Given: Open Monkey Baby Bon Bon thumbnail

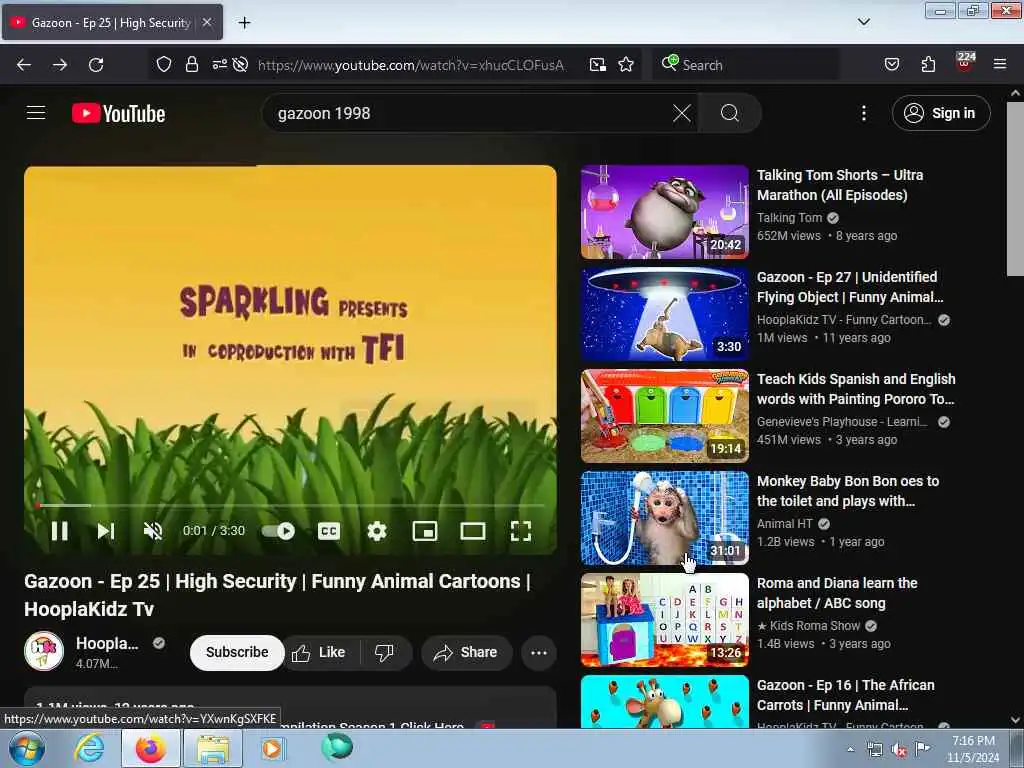Looking at the screenshot, I should pyautogui.click(x=665, y=518).
